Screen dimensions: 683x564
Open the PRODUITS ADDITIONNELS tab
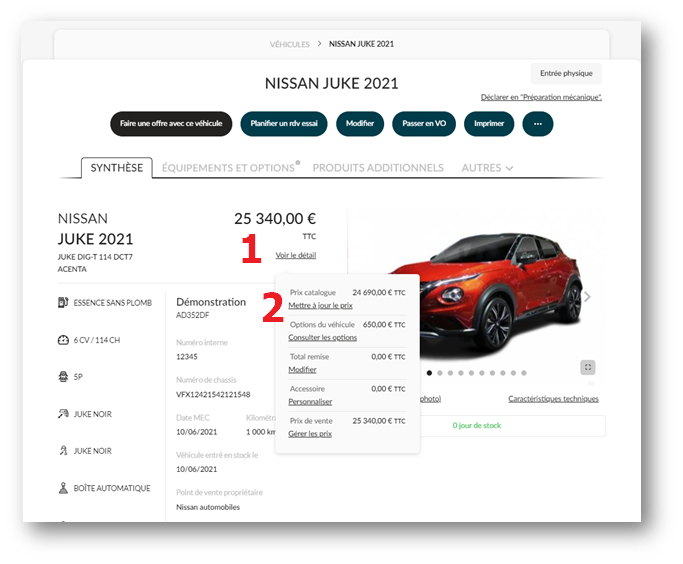click(x=378, y=168)
